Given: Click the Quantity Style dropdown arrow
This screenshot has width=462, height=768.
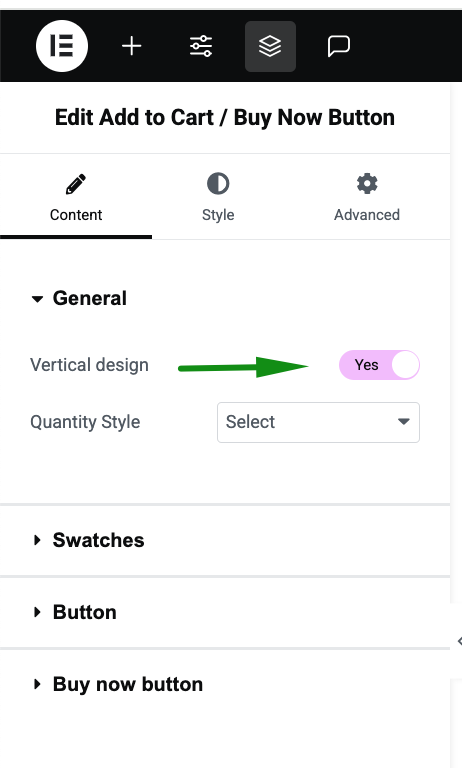Looking at the screenshot, I should tap(404, 422).
